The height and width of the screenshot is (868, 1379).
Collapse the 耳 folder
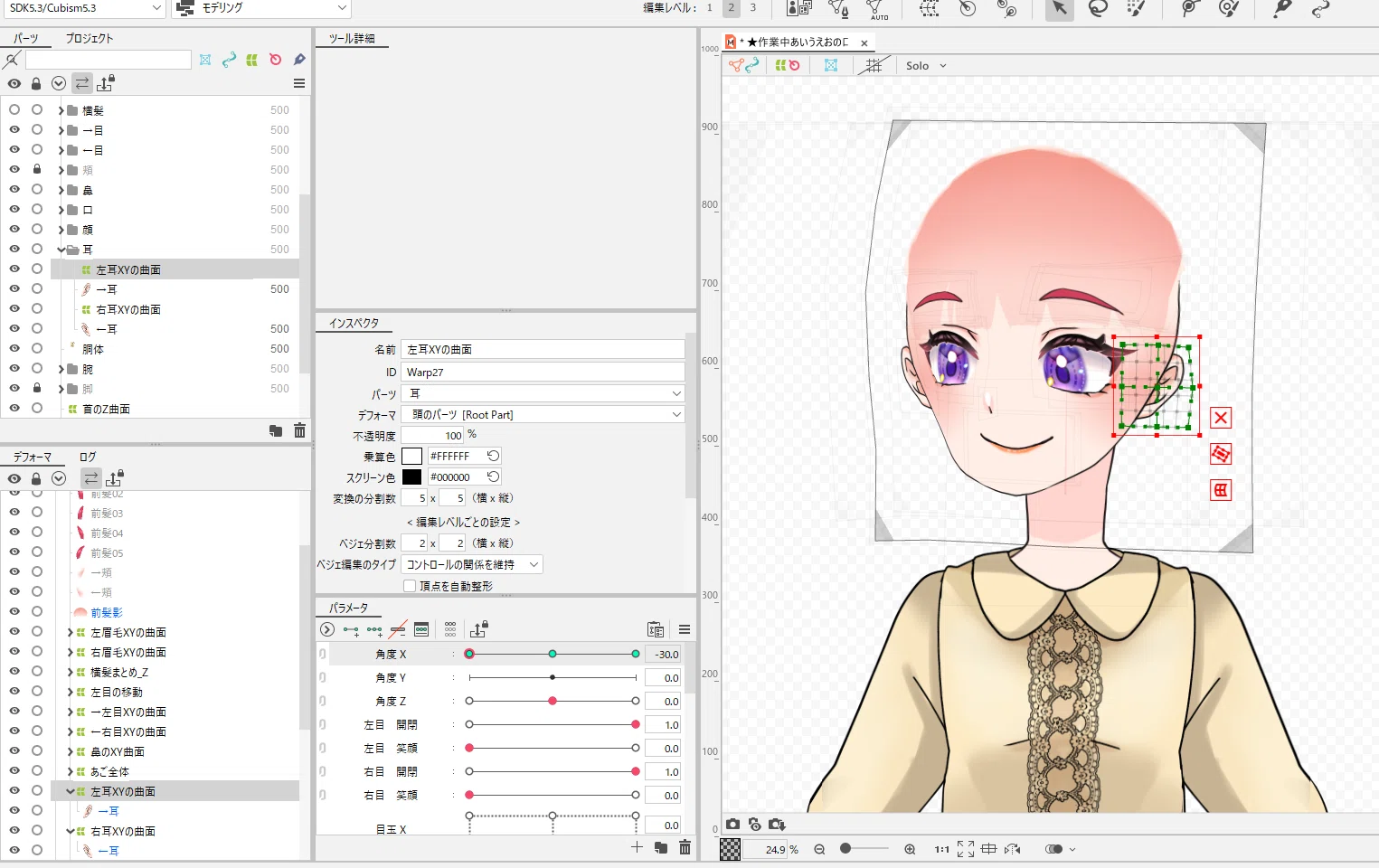(61, 250)
